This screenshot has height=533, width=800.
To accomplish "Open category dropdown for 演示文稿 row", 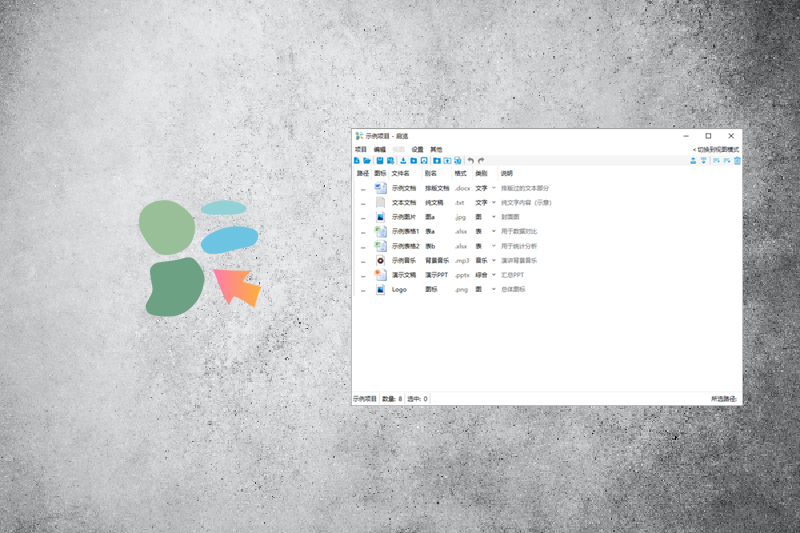I will click(x=494, y=275).
